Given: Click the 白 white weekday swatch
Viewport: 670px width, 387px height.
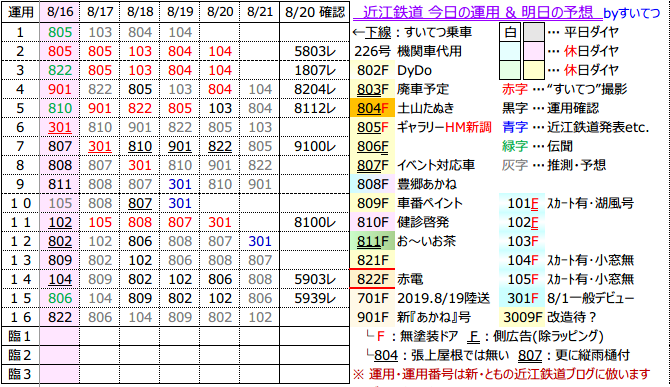Looking at the screenshot, I should point(510,32).
